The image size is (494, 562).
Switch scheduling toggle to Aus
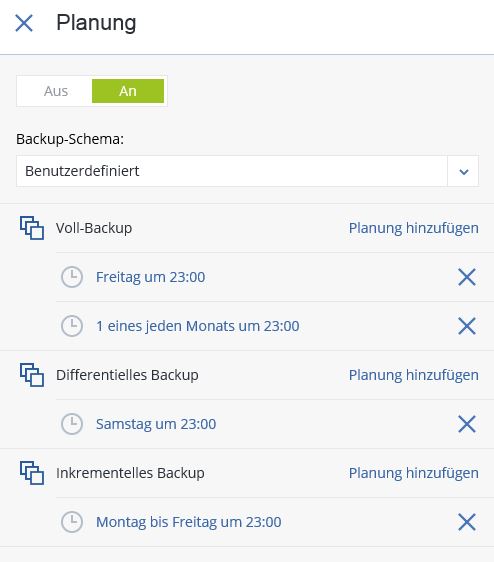(x=56, y=91)
